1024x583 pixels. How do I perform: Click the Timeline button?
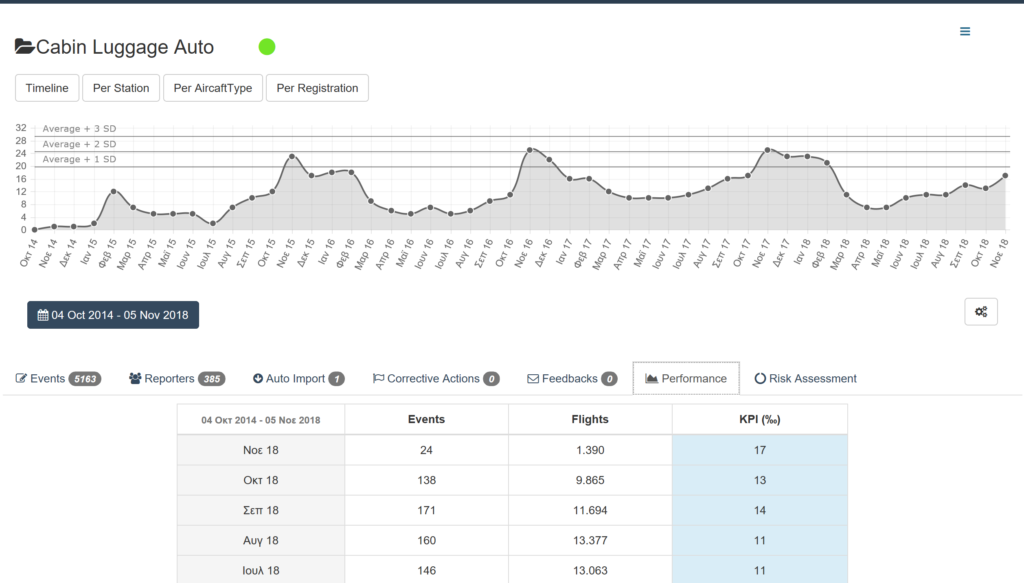(47, 88)
